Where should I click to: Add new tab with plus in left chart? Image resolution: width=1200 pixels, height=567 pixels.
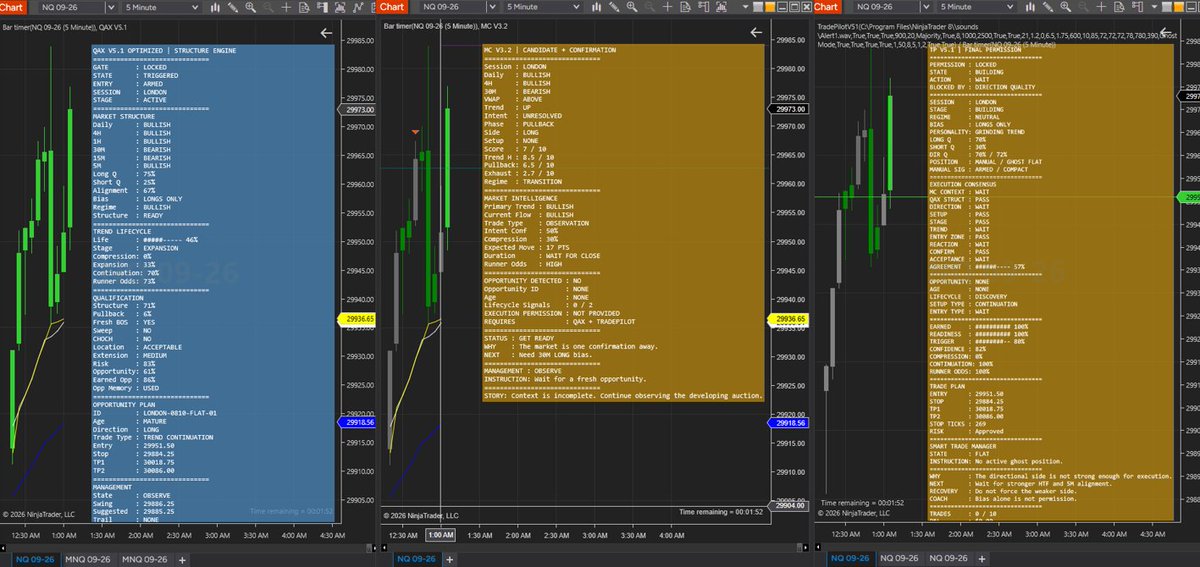[x=182, y=560]
